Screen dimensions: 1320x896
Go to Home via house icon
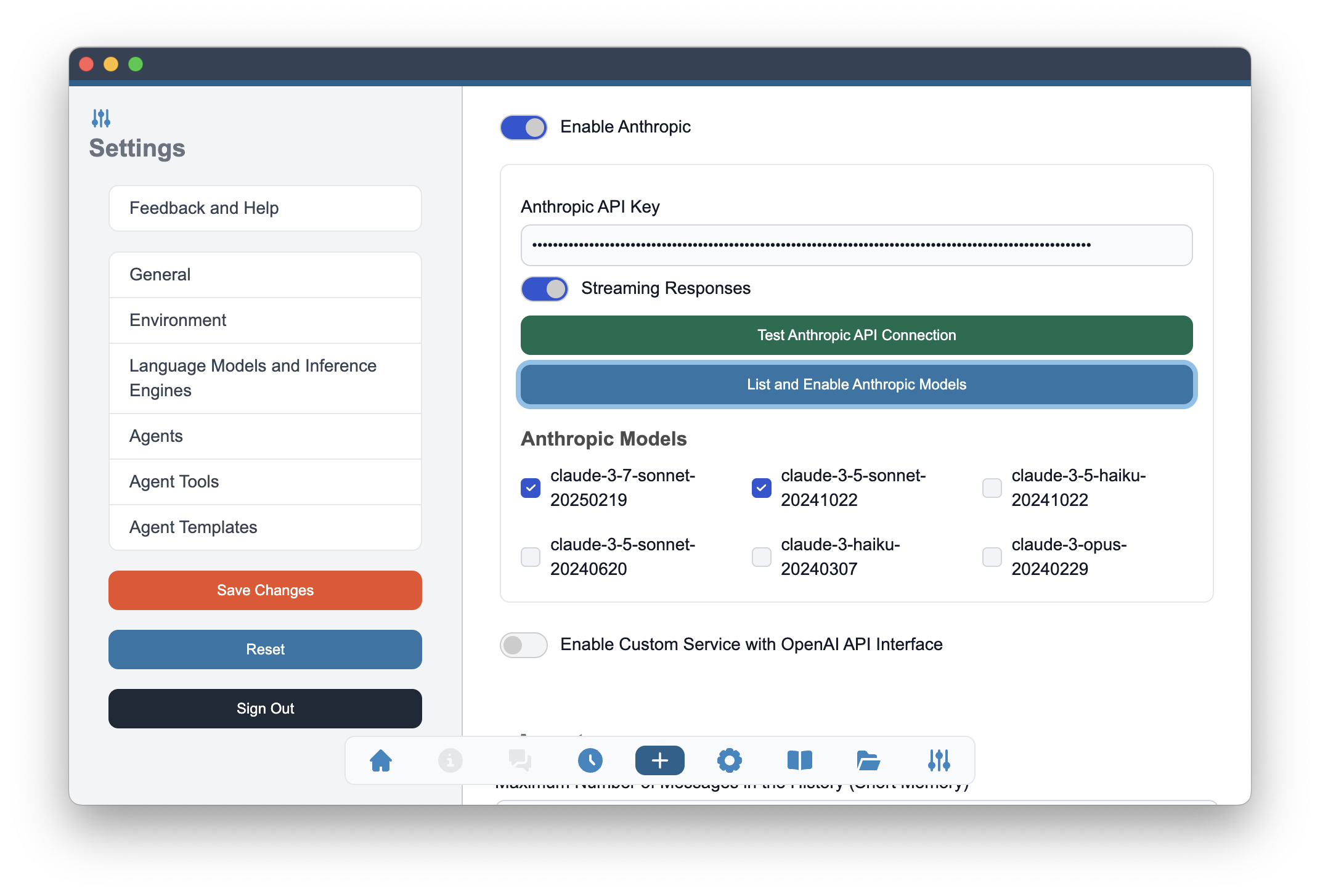381,760
